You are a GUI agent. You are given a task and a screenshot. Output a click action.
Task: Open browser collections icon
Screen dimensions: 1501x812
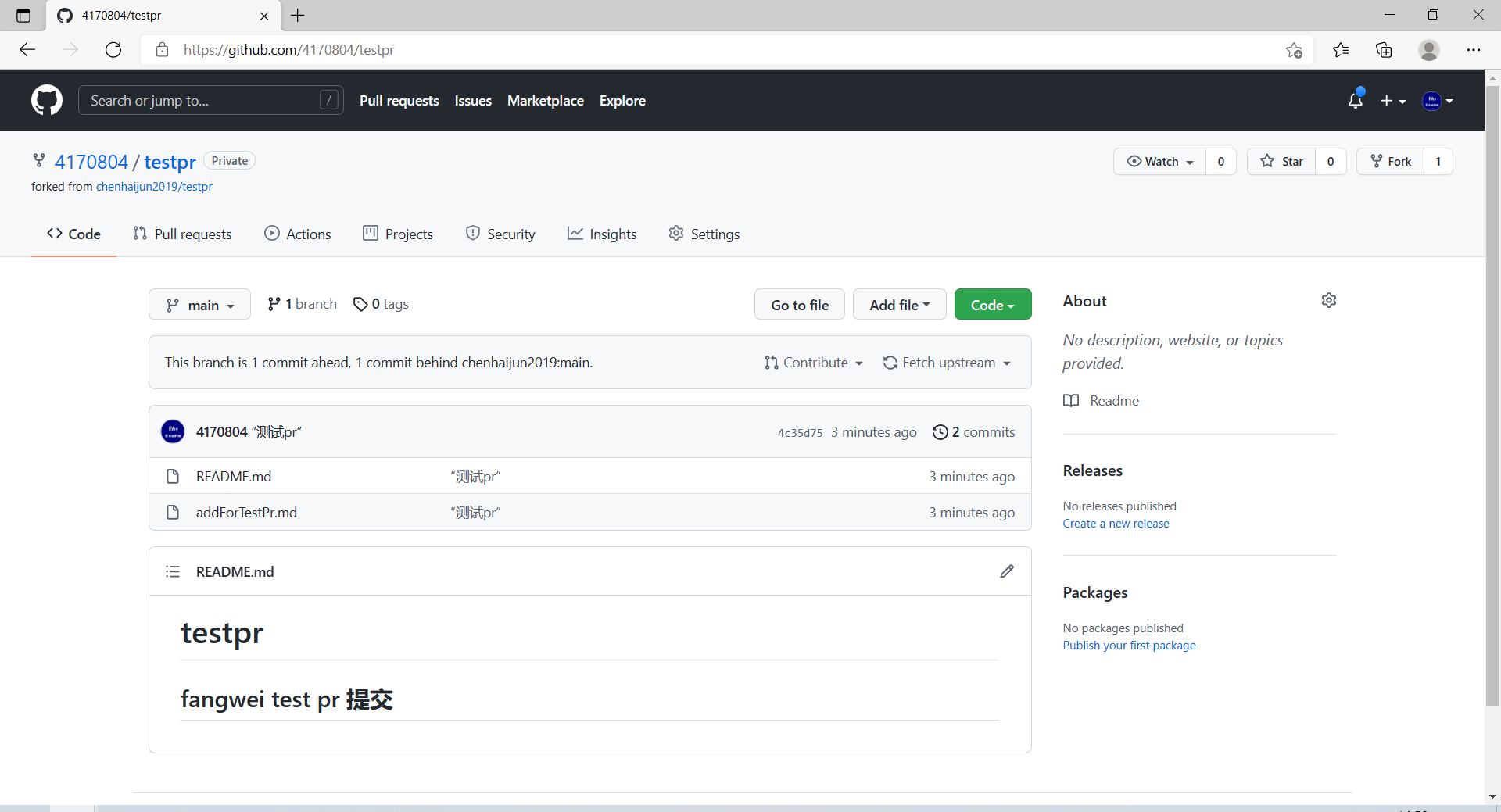pyautogui.click(x=1384, y=50)
